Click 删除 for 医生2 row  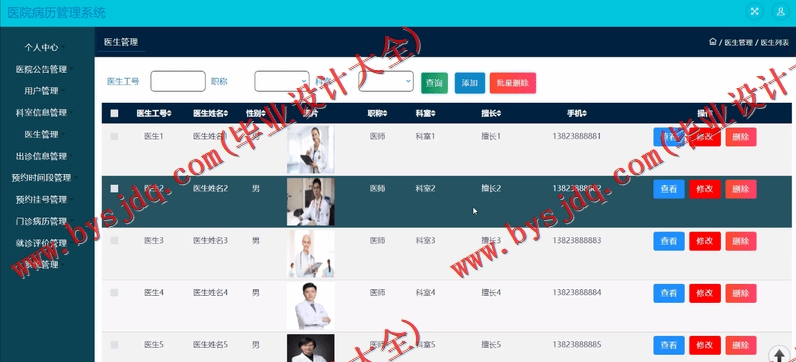pyautogui.click(x=741, y=189)
